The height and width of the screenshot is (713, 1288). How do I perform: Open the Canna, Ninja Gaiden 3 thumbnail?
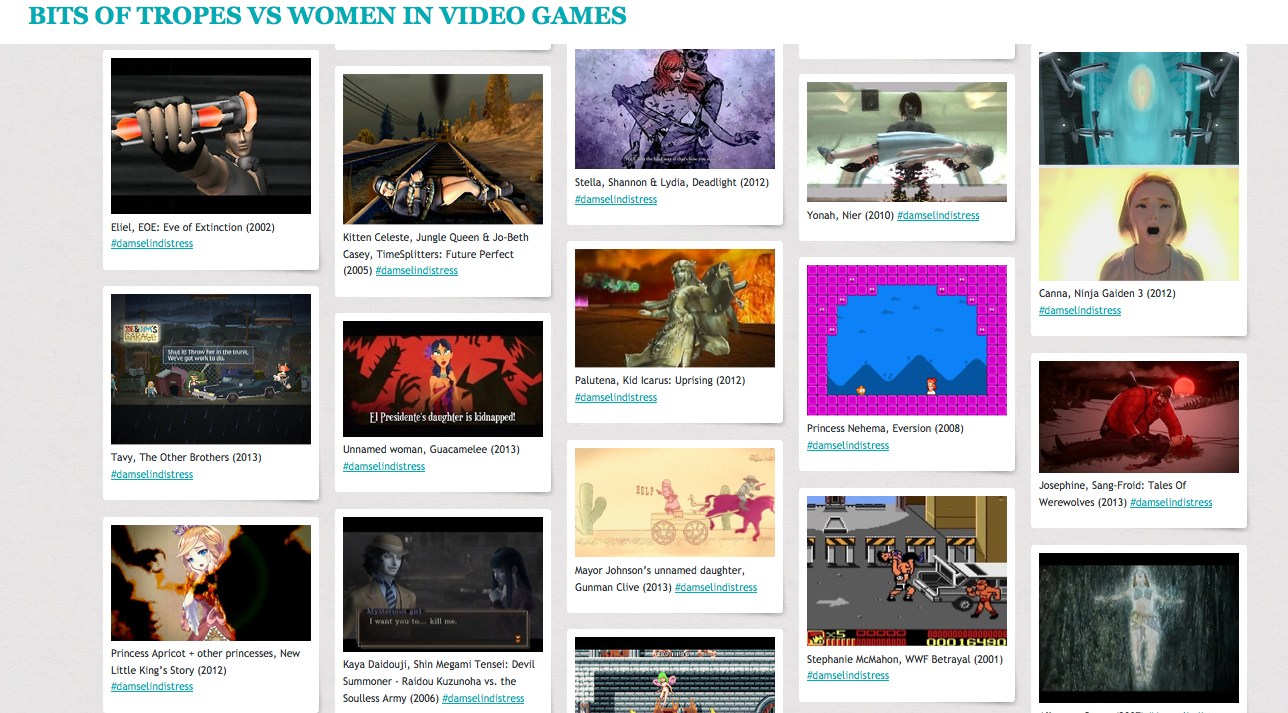pos(1139,166)
